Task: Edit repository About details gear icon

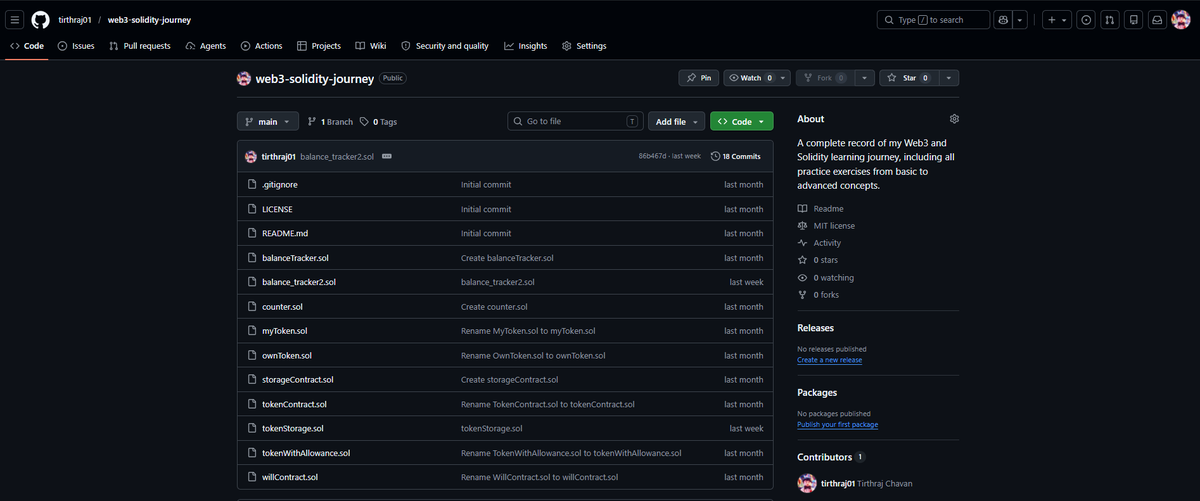Action: (955, 119)
